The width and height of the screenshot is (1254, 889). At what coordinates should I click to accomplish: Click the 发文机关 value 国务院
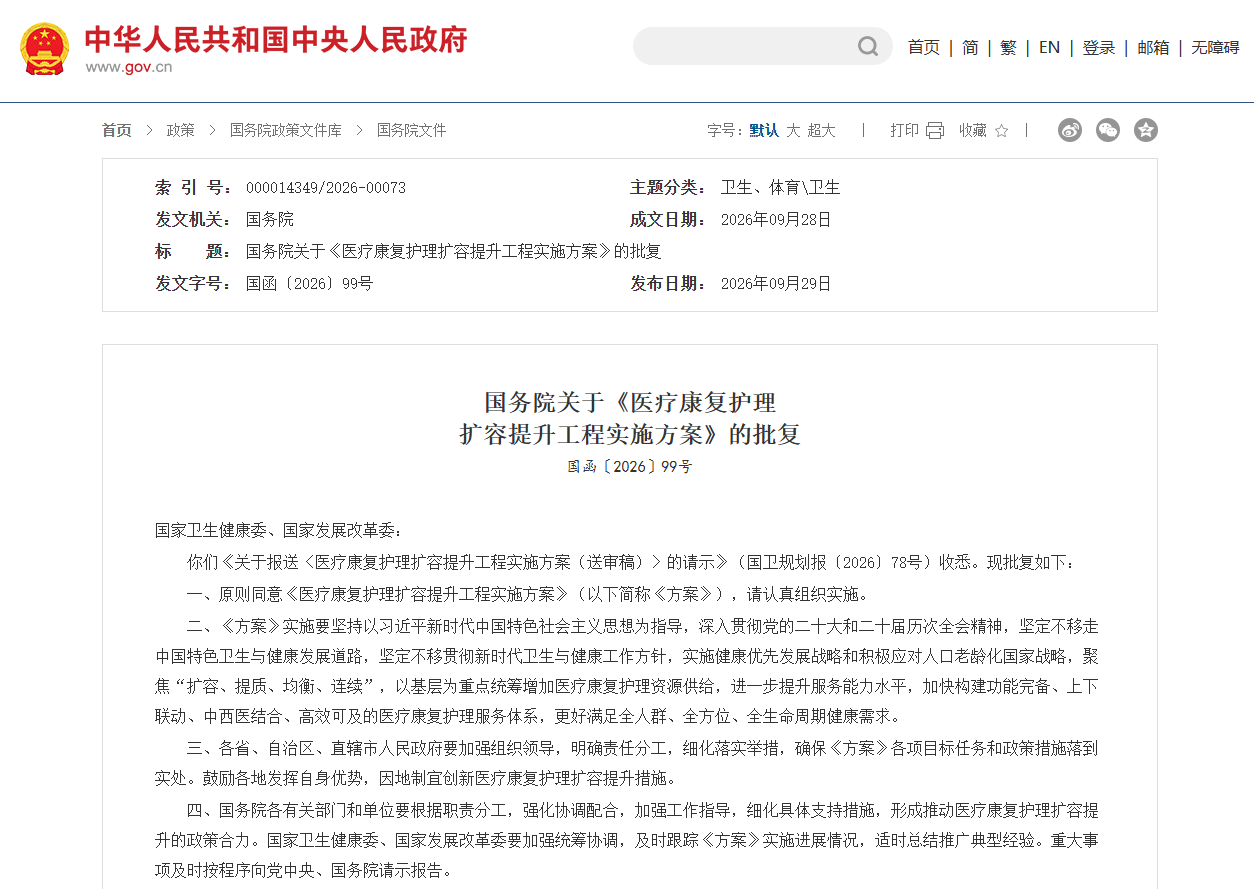point(270,220)
